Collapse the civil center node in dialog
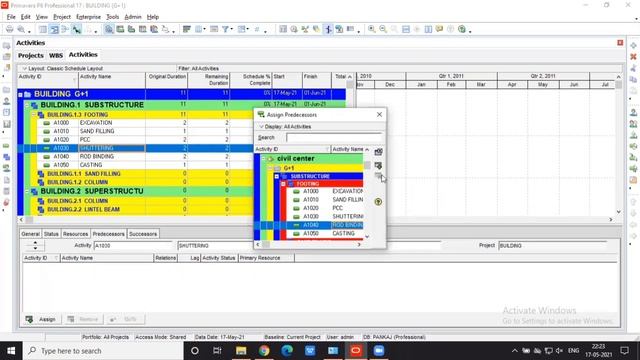The height and width of the screenshot is (360, 640). 264,158
